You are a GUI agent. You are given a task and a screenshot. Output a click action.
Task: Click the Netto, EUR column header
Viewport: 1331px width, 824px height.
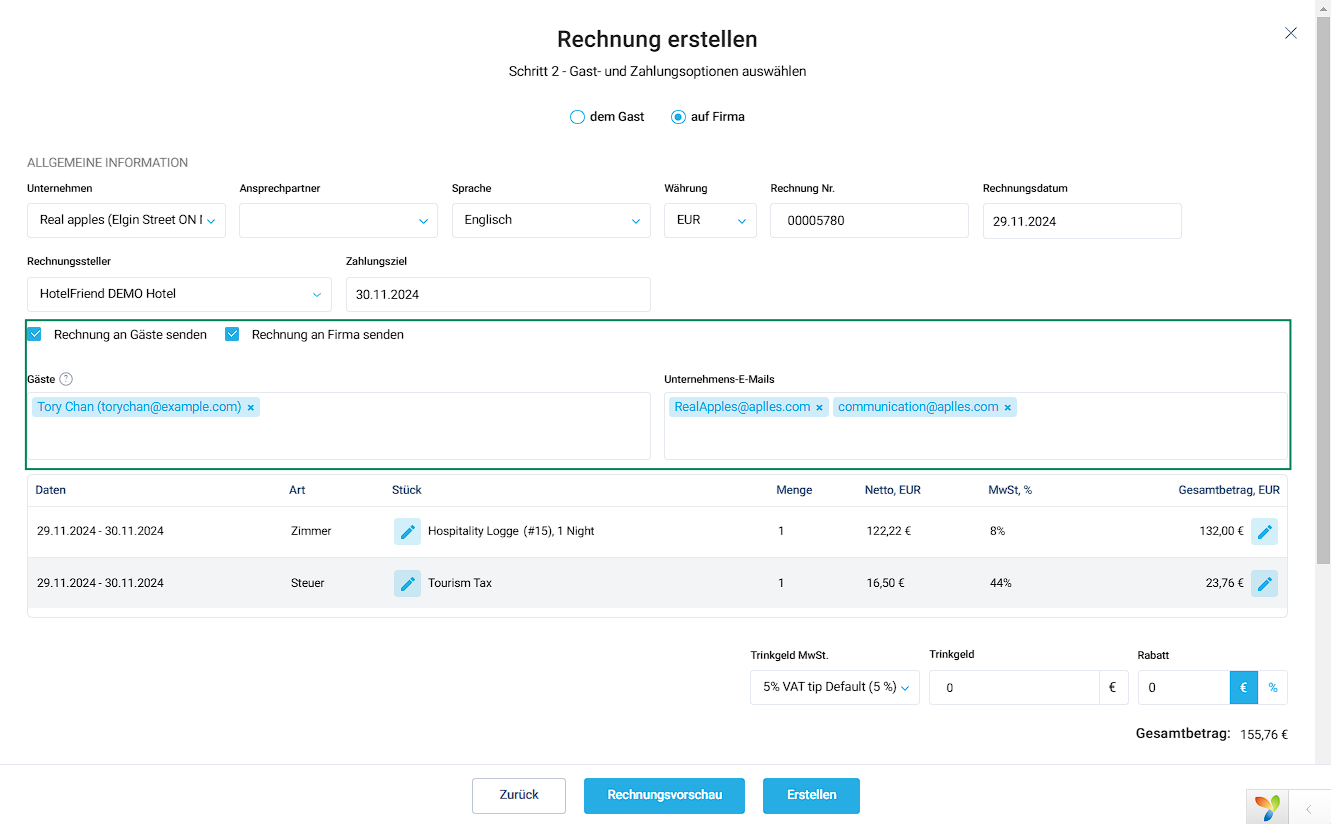click(893, 490)
